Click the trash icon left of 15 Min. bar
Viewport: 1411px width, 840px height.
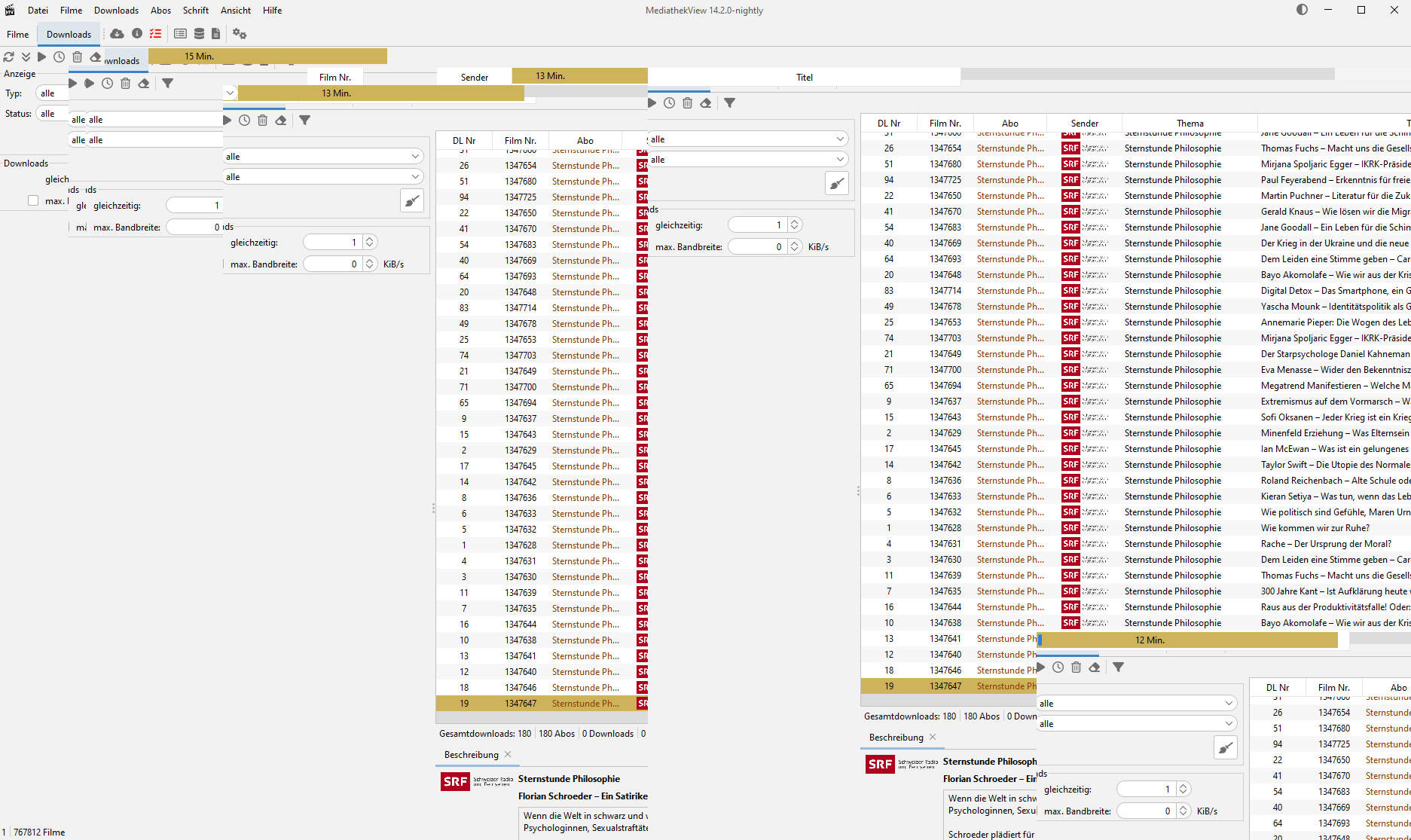(77, 57)
